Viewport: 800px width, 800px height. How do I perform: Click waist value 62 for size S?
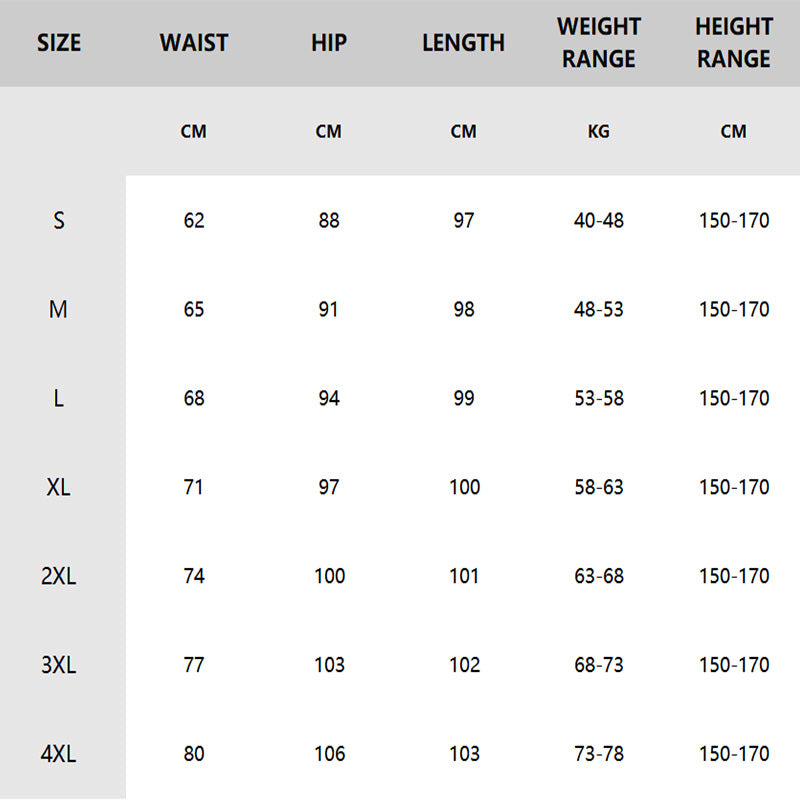point(194,220)
